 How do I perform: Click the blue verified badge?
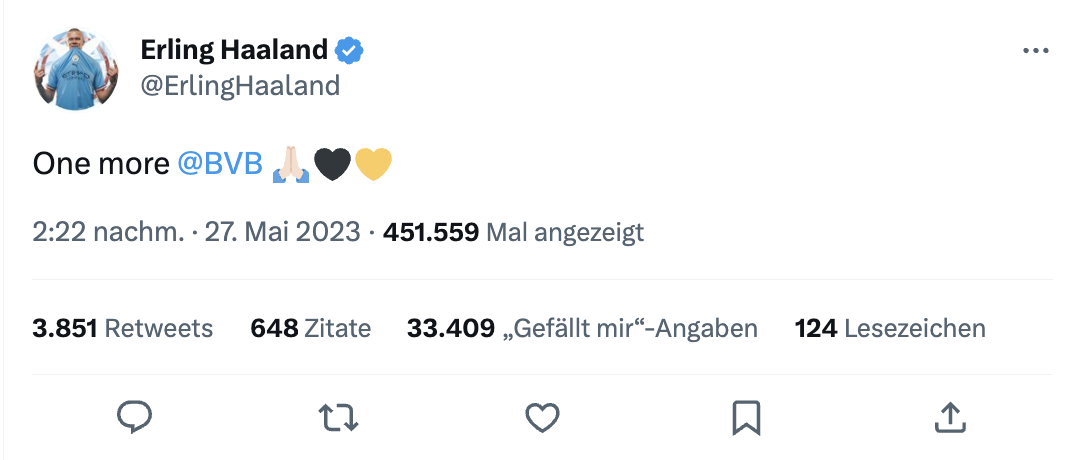point(349,49)
